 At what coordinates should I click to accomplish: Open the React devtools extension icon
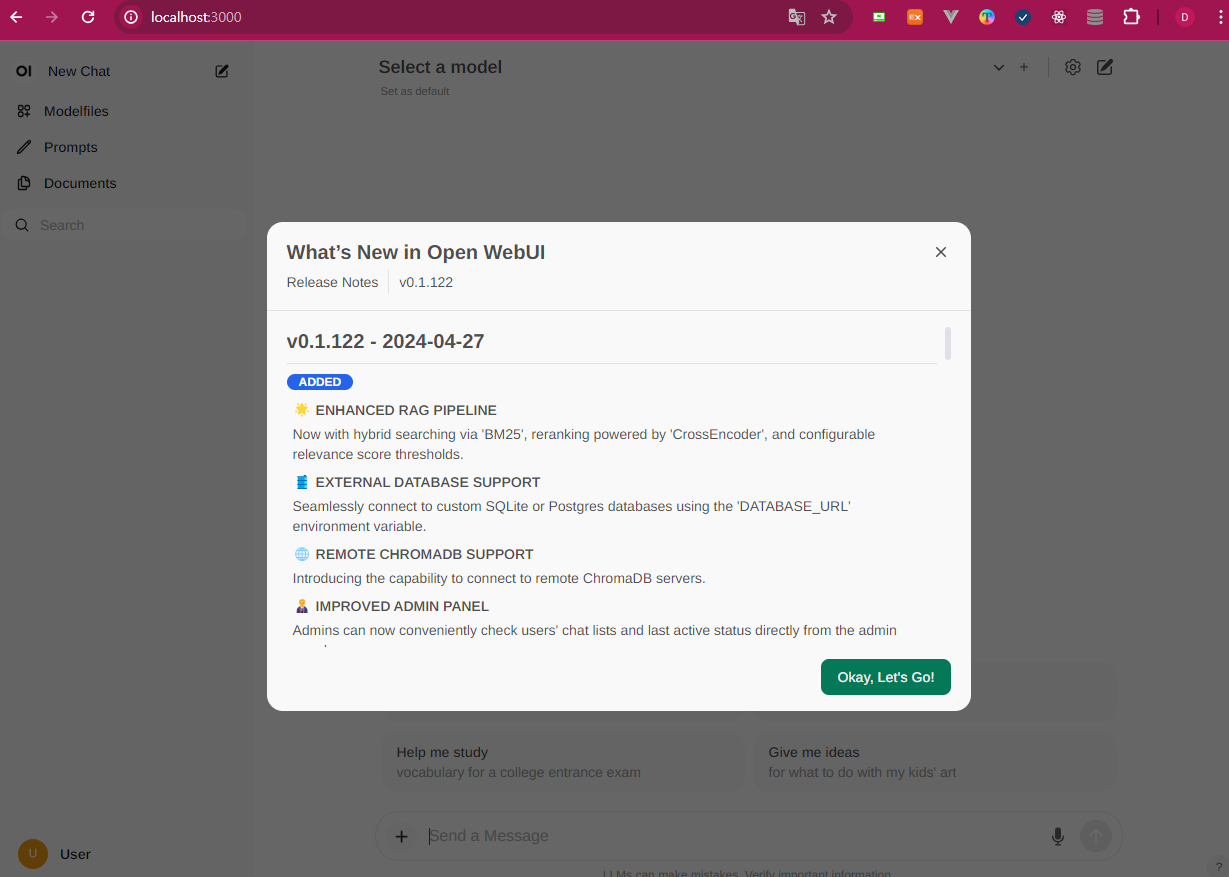[x=1059, y=17]
